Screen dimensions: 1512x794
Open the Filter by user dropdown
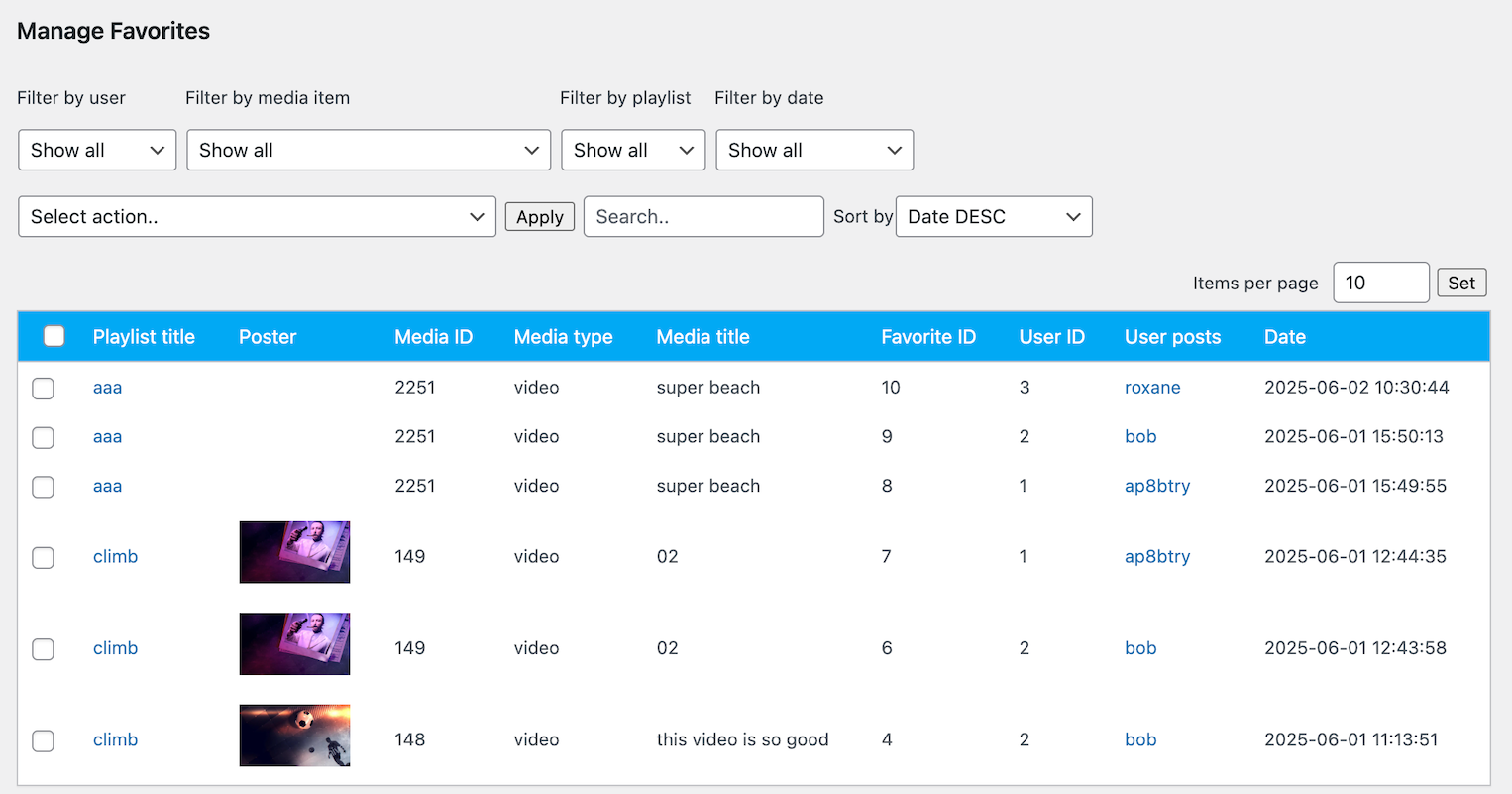(97, 150)
